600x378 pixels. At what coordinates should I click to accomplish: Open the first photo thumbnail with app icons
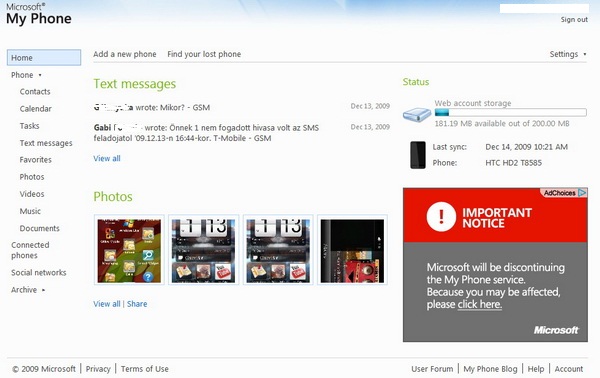point(129,250)
